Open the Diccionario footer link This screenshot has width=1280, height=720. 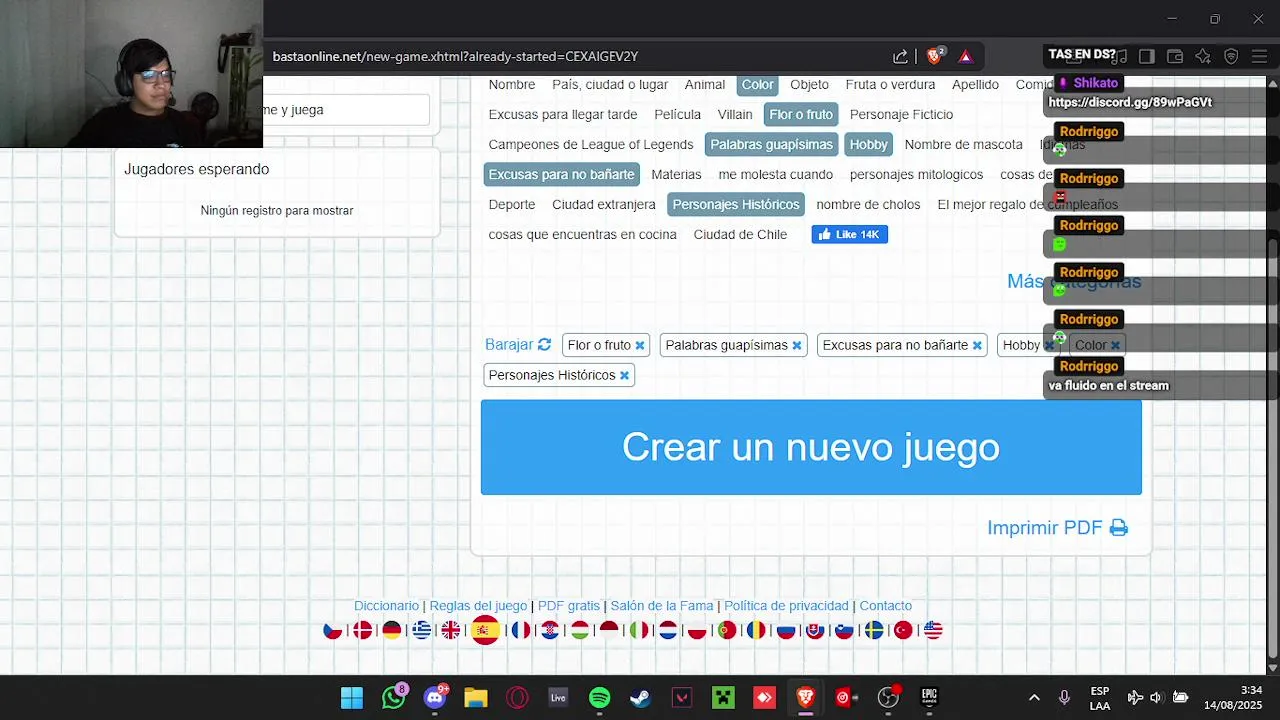tap(386, 606)
